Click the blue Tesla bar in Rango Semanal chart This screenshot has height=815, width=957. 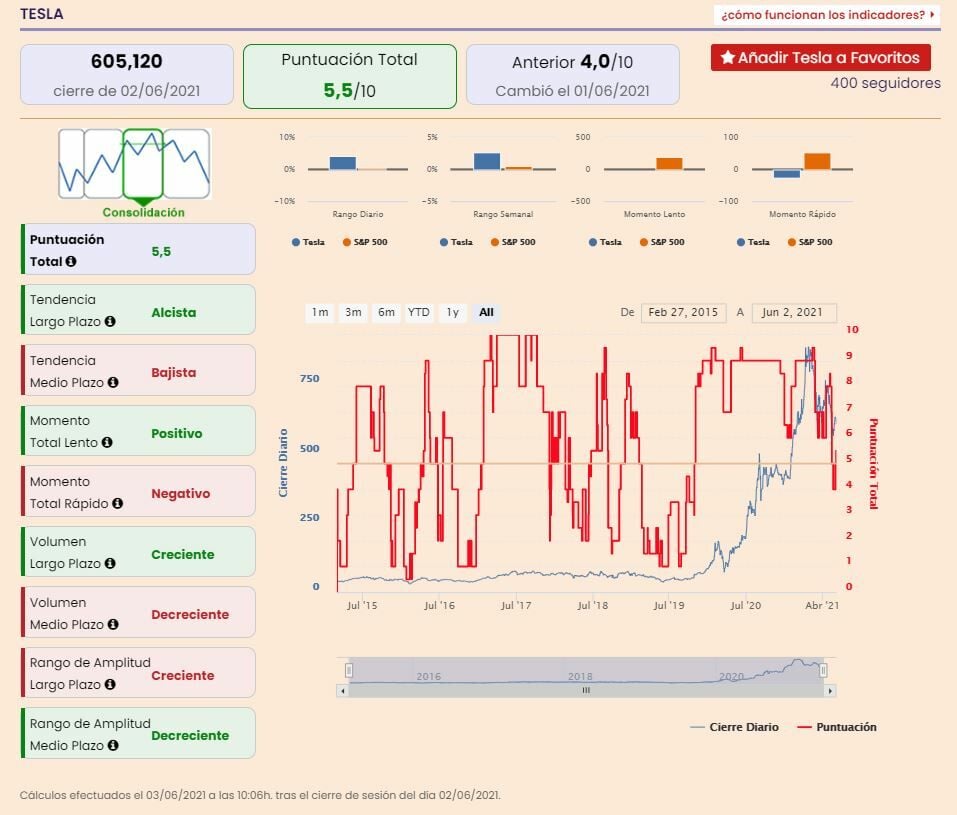tap(487, 161)
